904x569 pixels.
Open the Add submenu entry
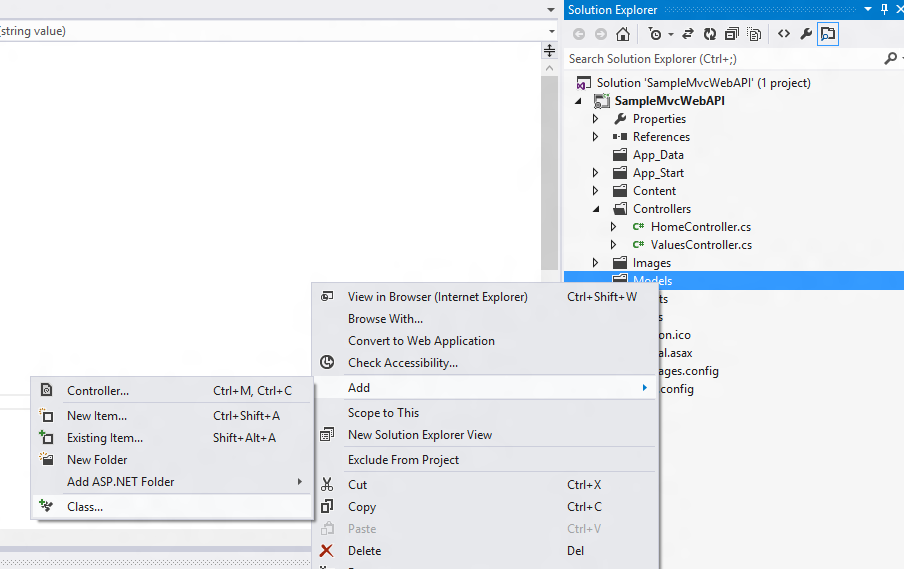[x=483, y=387]
